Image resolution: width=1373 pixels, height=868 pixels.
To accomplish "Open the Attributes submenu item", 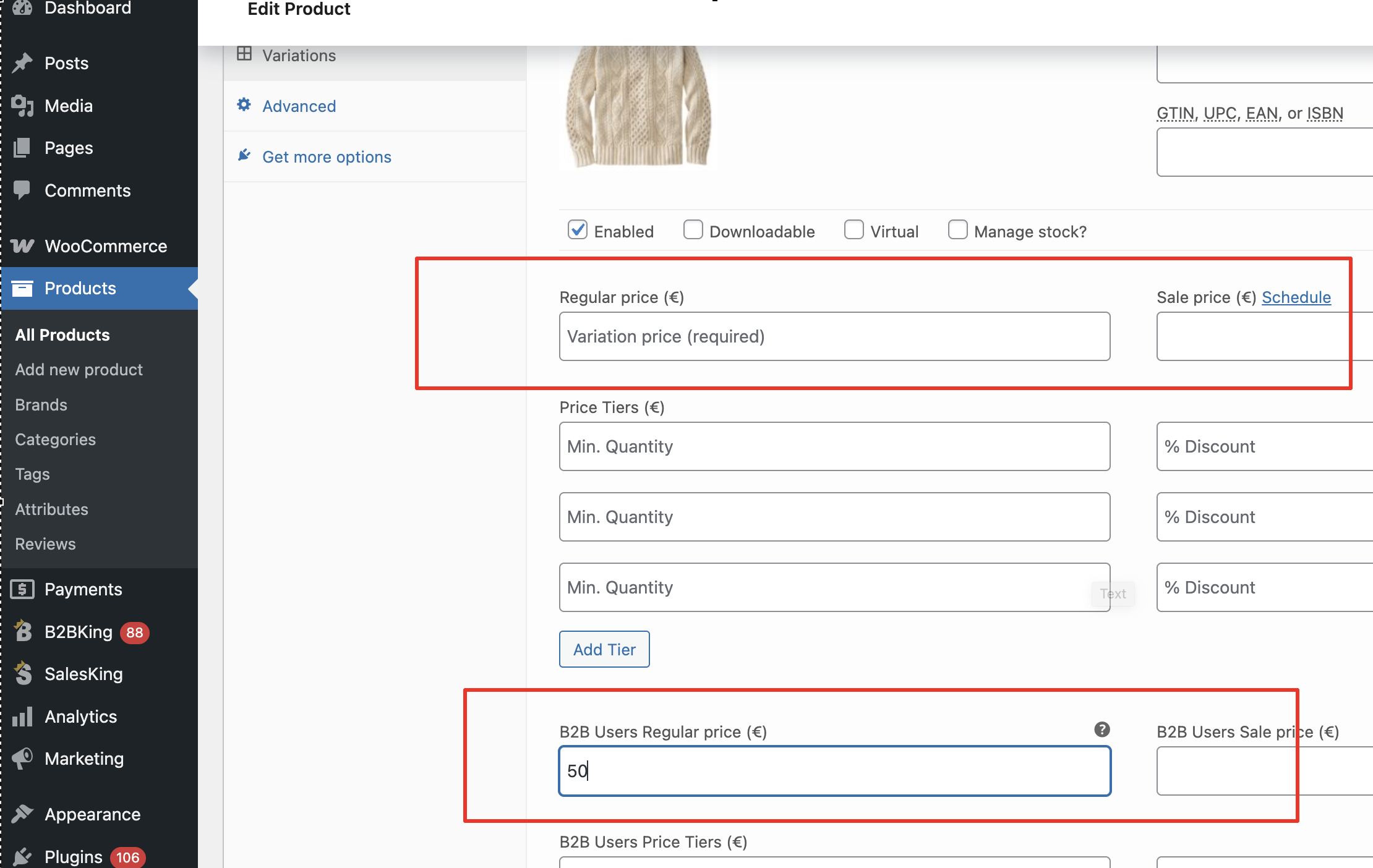I will point(52,509).
